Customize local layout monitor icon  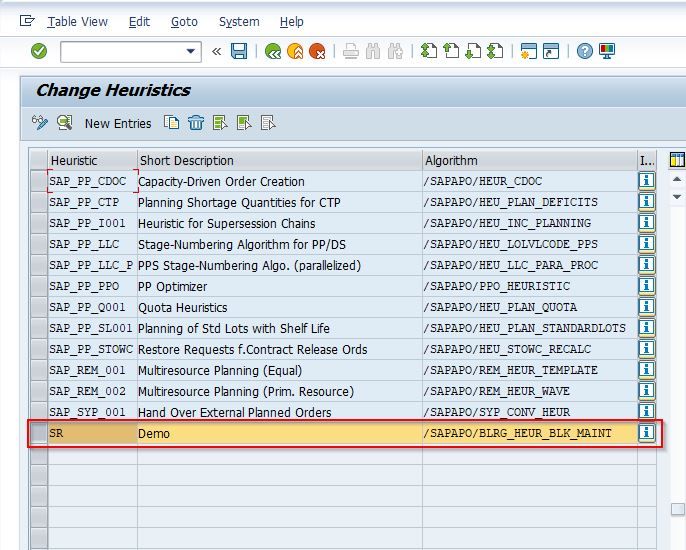607,51
